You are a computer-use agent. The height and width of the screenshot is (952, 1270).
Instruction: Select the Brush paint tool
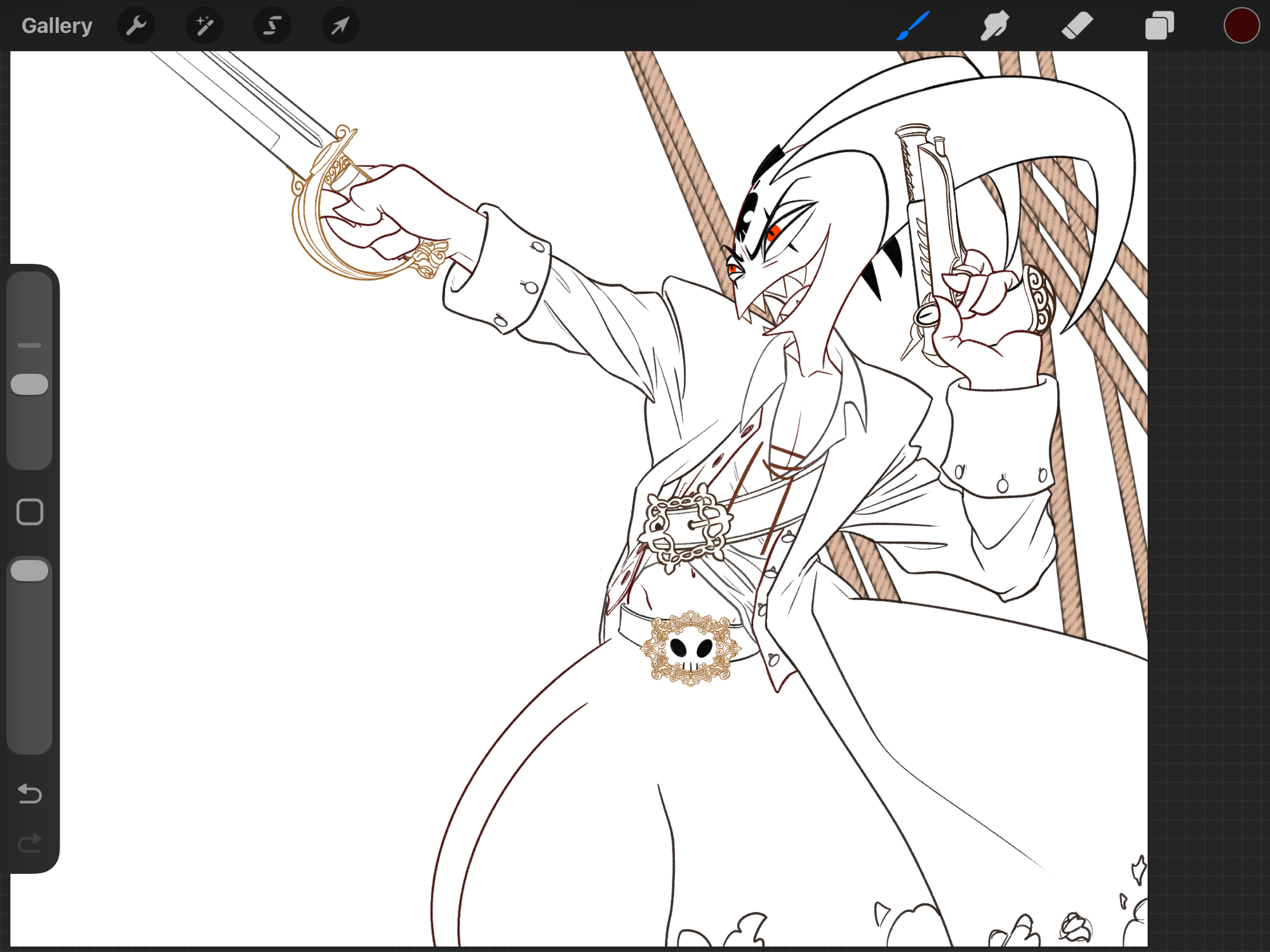913,26
